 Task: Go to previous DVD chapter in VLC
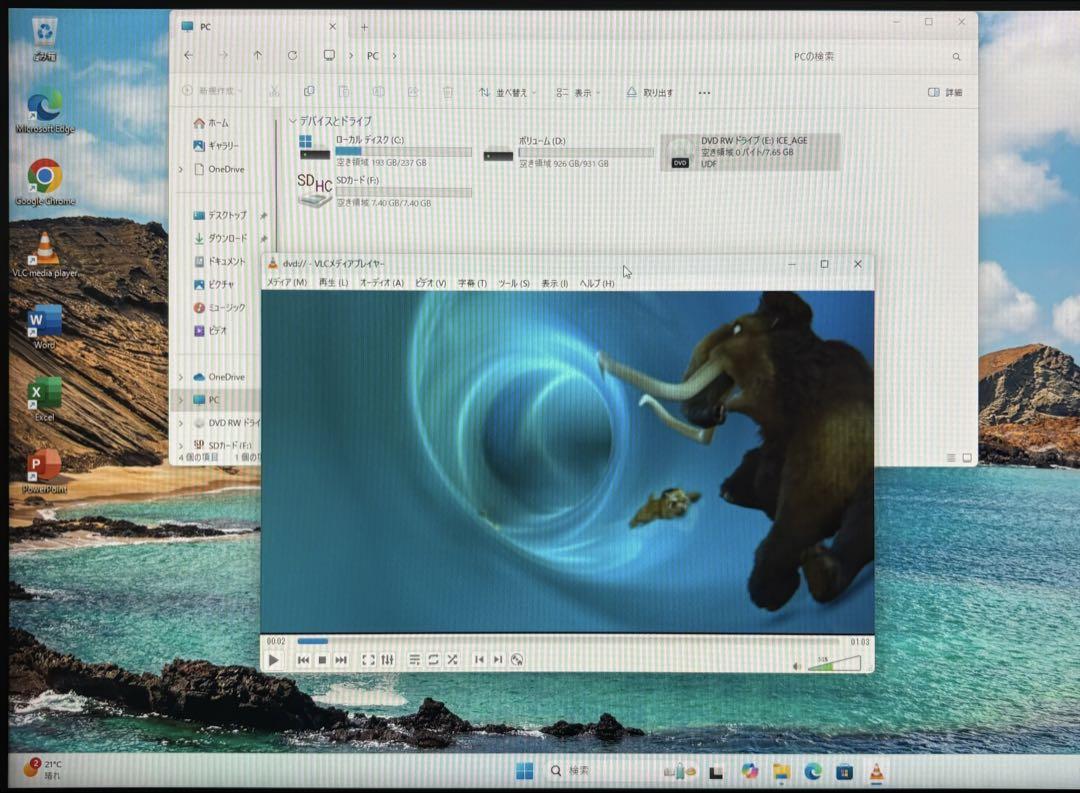[x=479, y=660]
